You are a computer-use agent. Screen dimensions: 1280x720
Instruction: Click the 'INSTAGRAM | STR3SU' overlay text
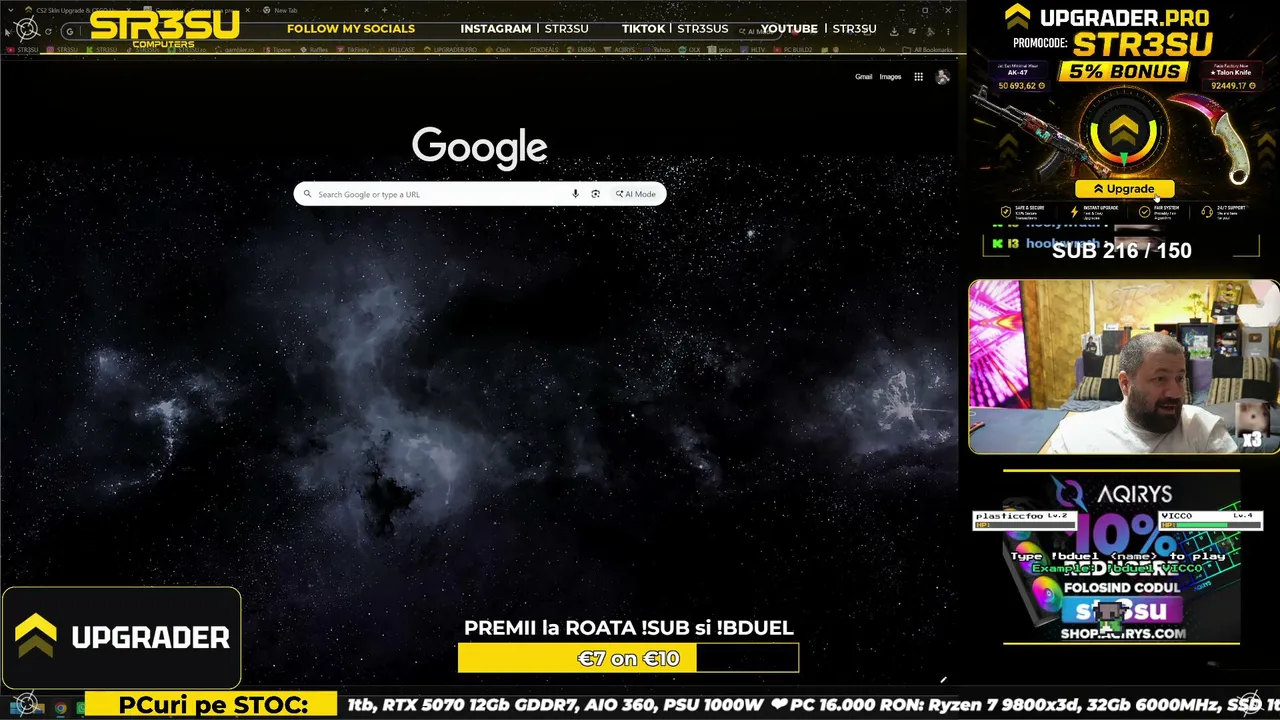524,28
